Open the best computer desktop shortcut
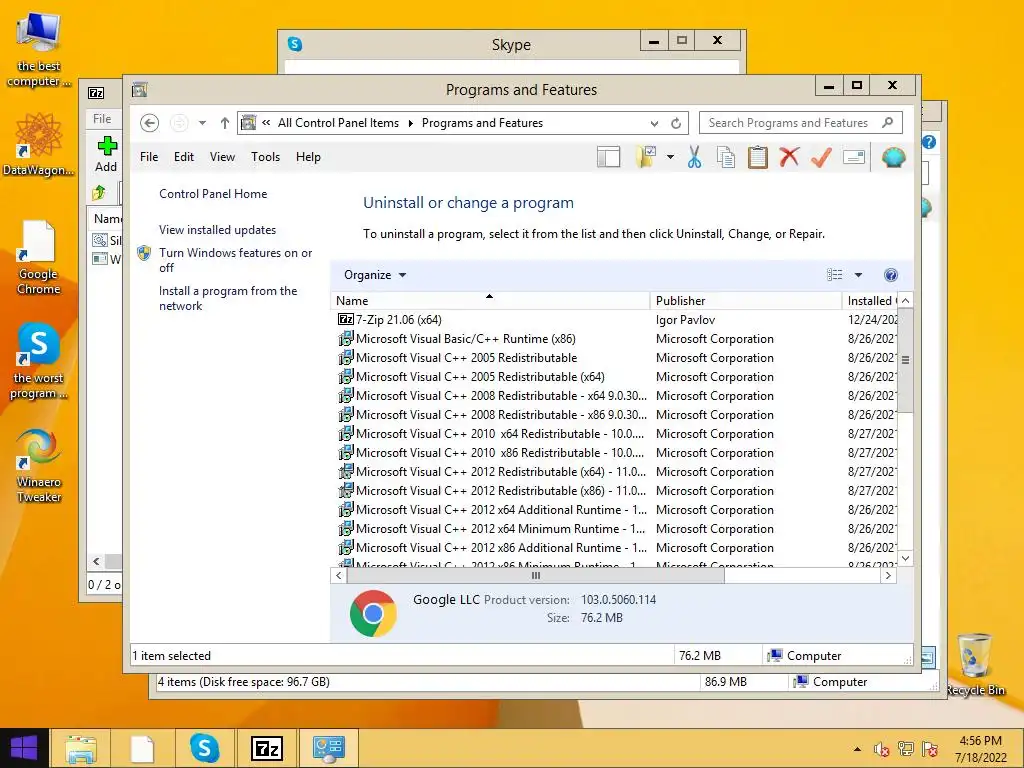 (x=38, y=51)
